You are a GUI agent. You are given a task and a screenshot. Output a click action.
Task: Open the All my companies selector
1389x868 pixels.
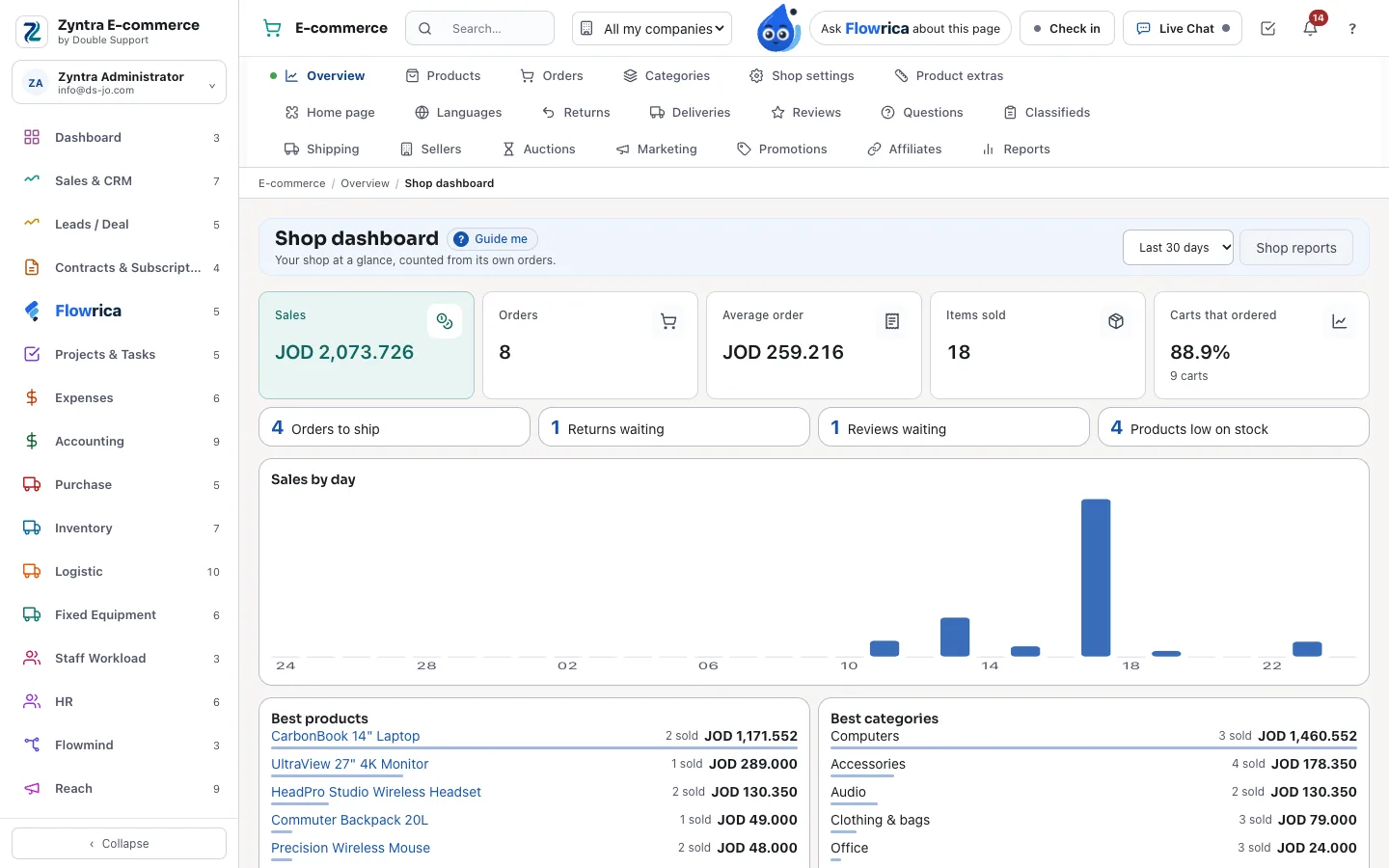pyautogui.click(x=652, y=29)
